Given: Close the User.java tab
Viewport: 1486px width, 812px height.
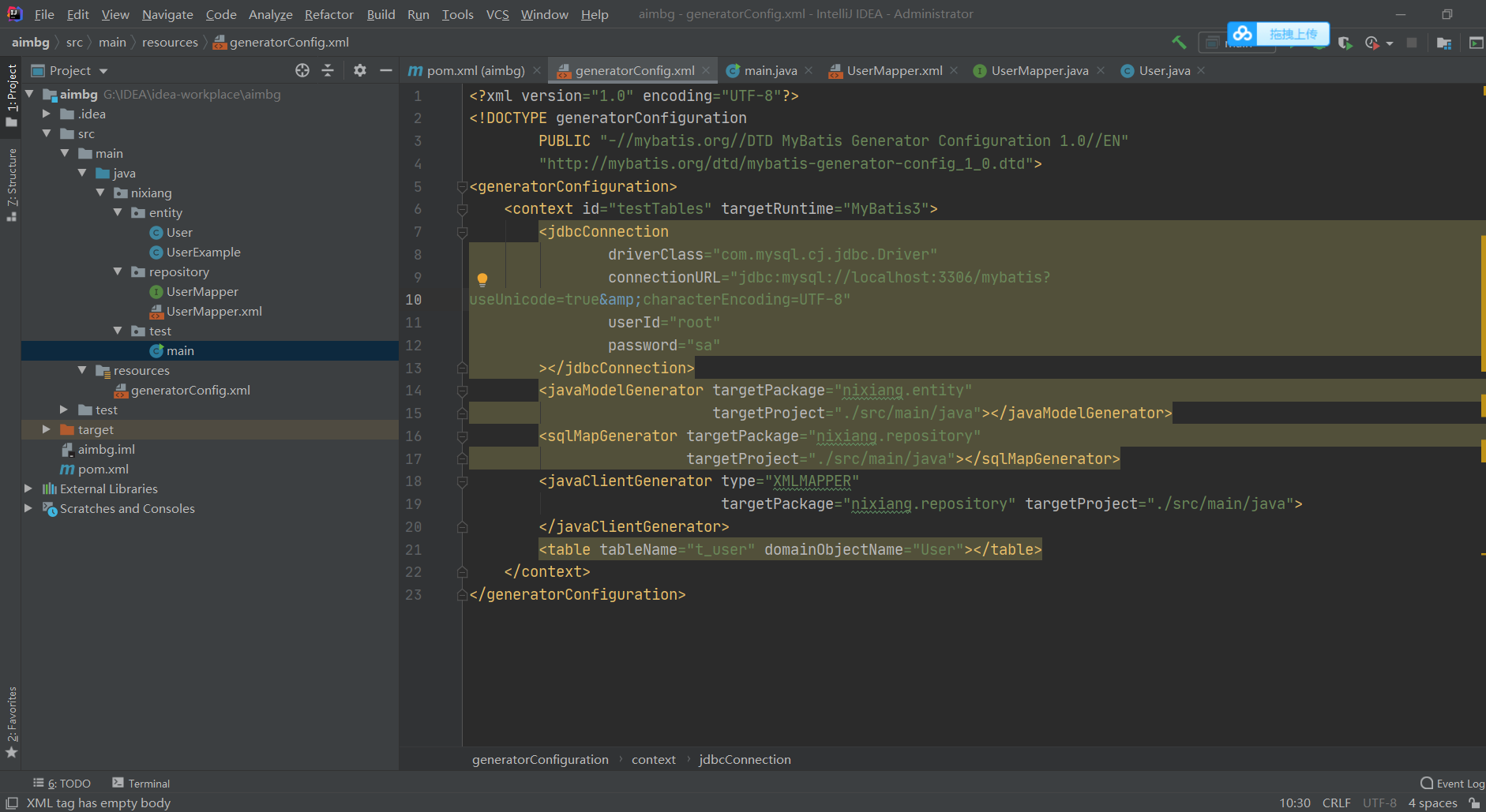Looking at the screenshot, I should point(1201,70).
